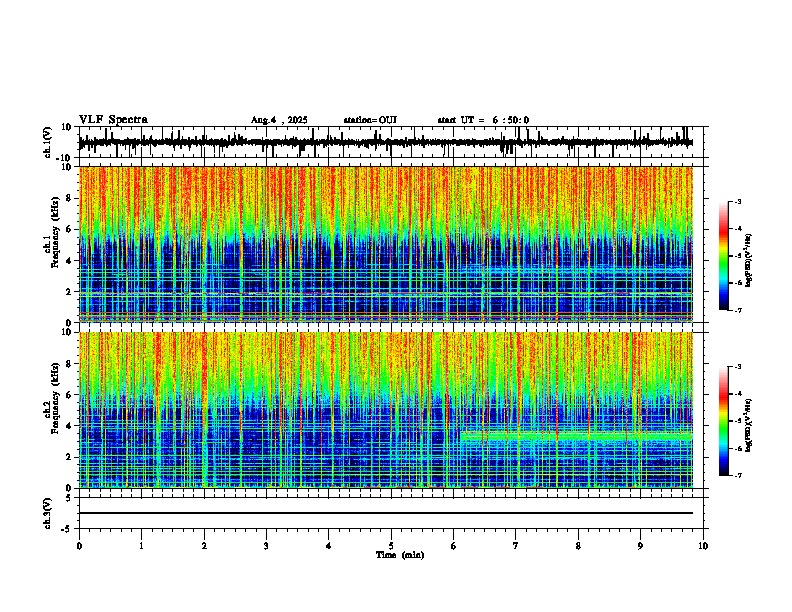
Task: Click time axis tick label '3'
Action: (x=266, y=546)
